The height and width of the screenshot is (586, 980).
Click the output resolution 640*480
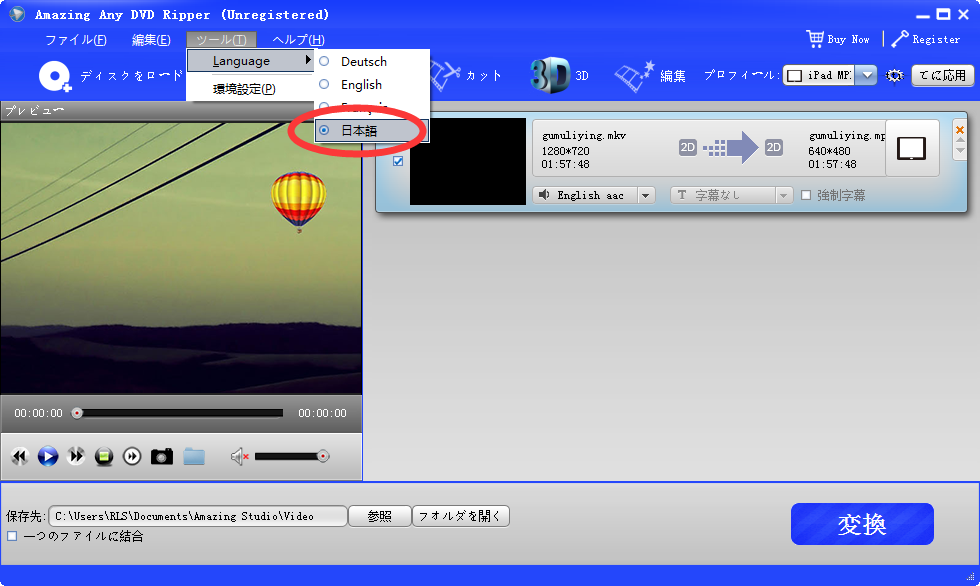(x=829, y=151)
